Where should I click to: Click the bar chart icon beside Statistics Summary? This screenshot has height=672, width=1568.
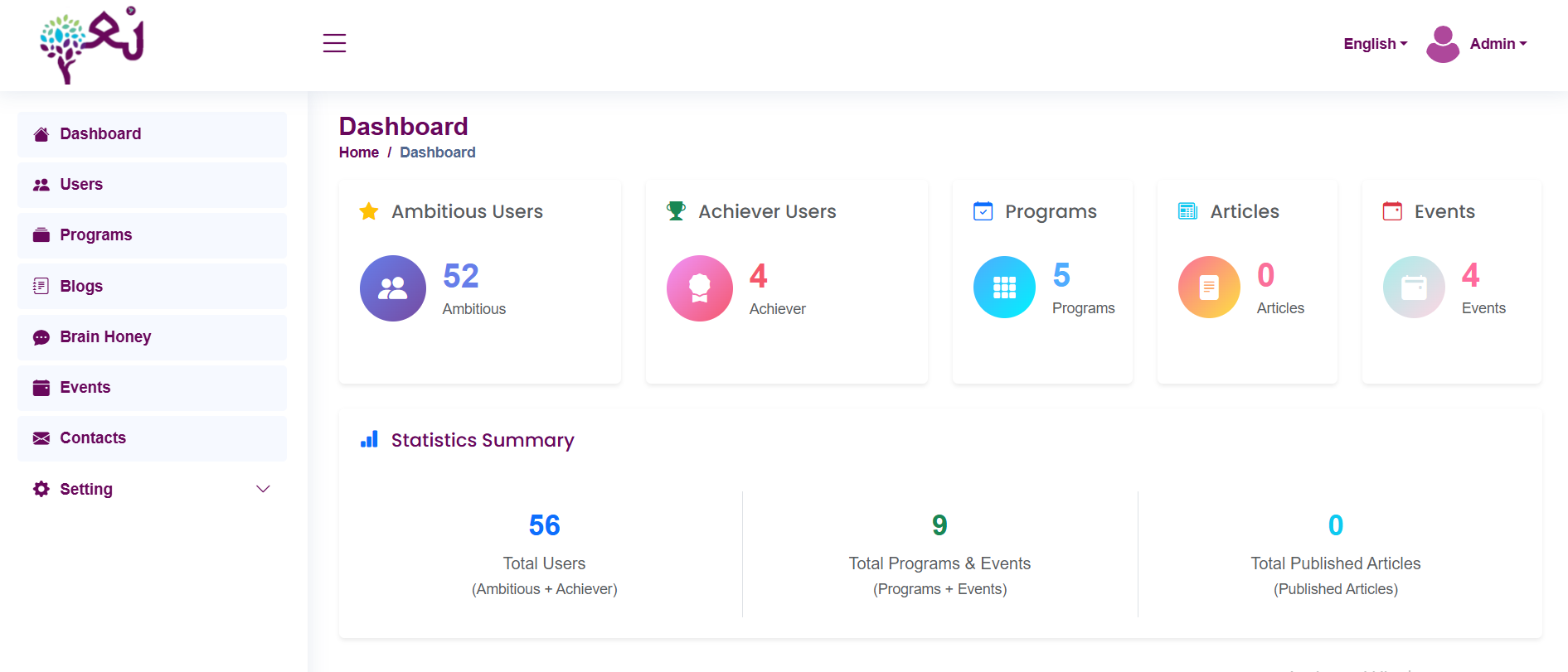(x=369, y=440)
